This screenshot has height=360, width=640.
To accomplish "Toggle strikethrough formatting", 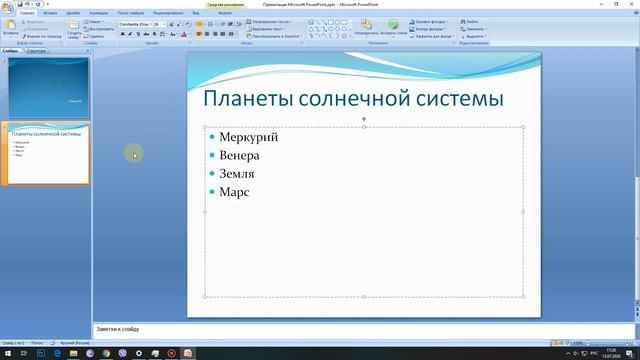I will coord(146,34).
